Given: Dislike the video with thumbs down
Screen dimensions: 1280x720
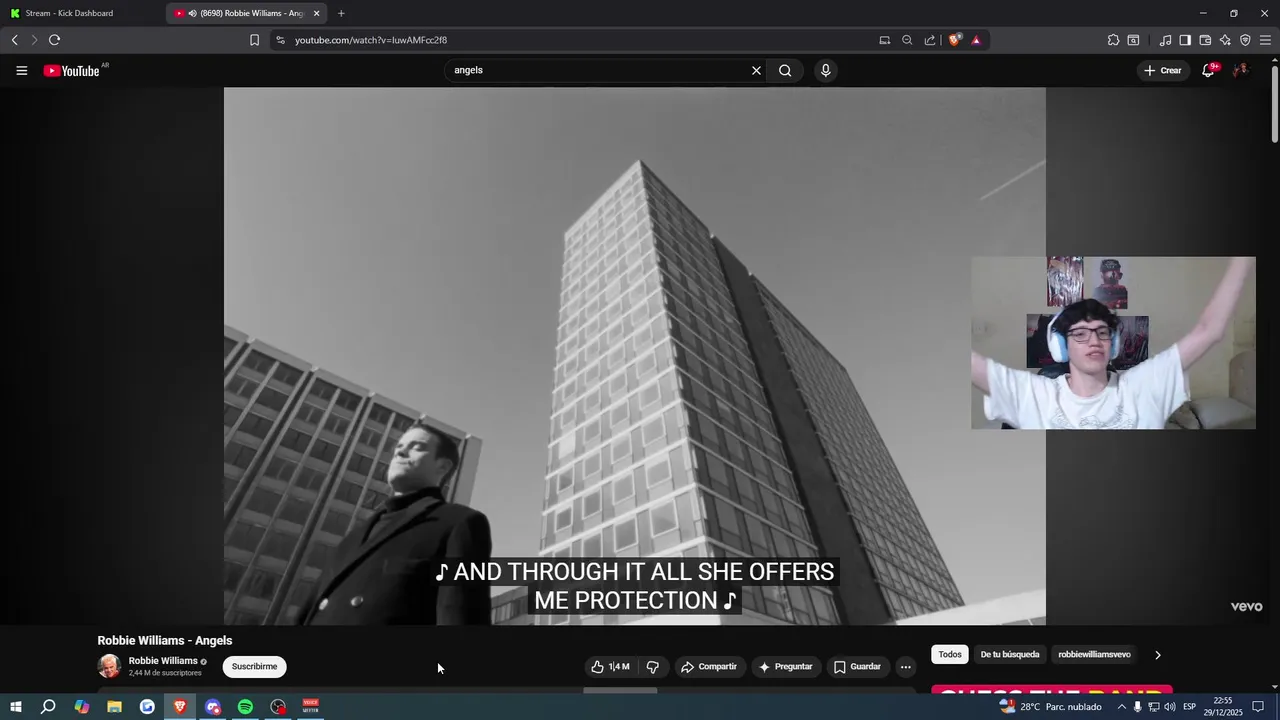Looking at the screenshot, I should coord(652,667).
